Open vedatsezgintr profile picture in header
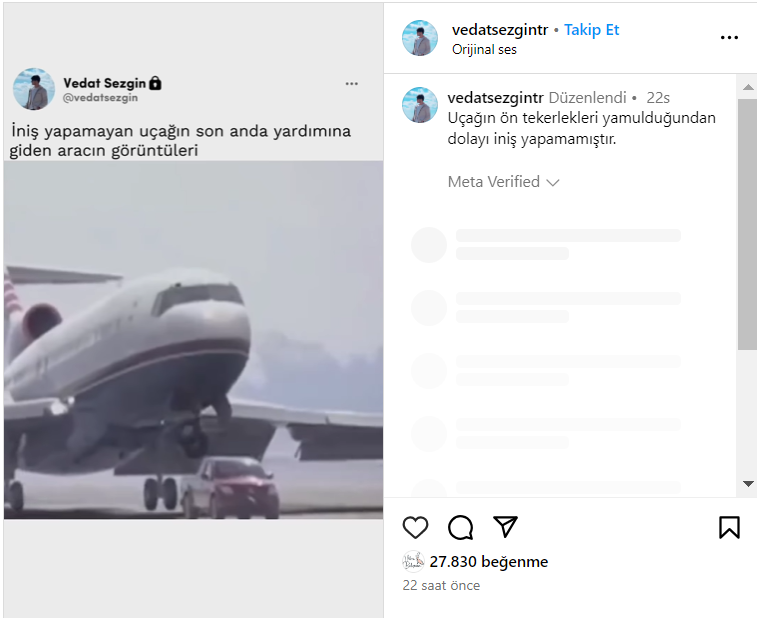 pos(420,38)
